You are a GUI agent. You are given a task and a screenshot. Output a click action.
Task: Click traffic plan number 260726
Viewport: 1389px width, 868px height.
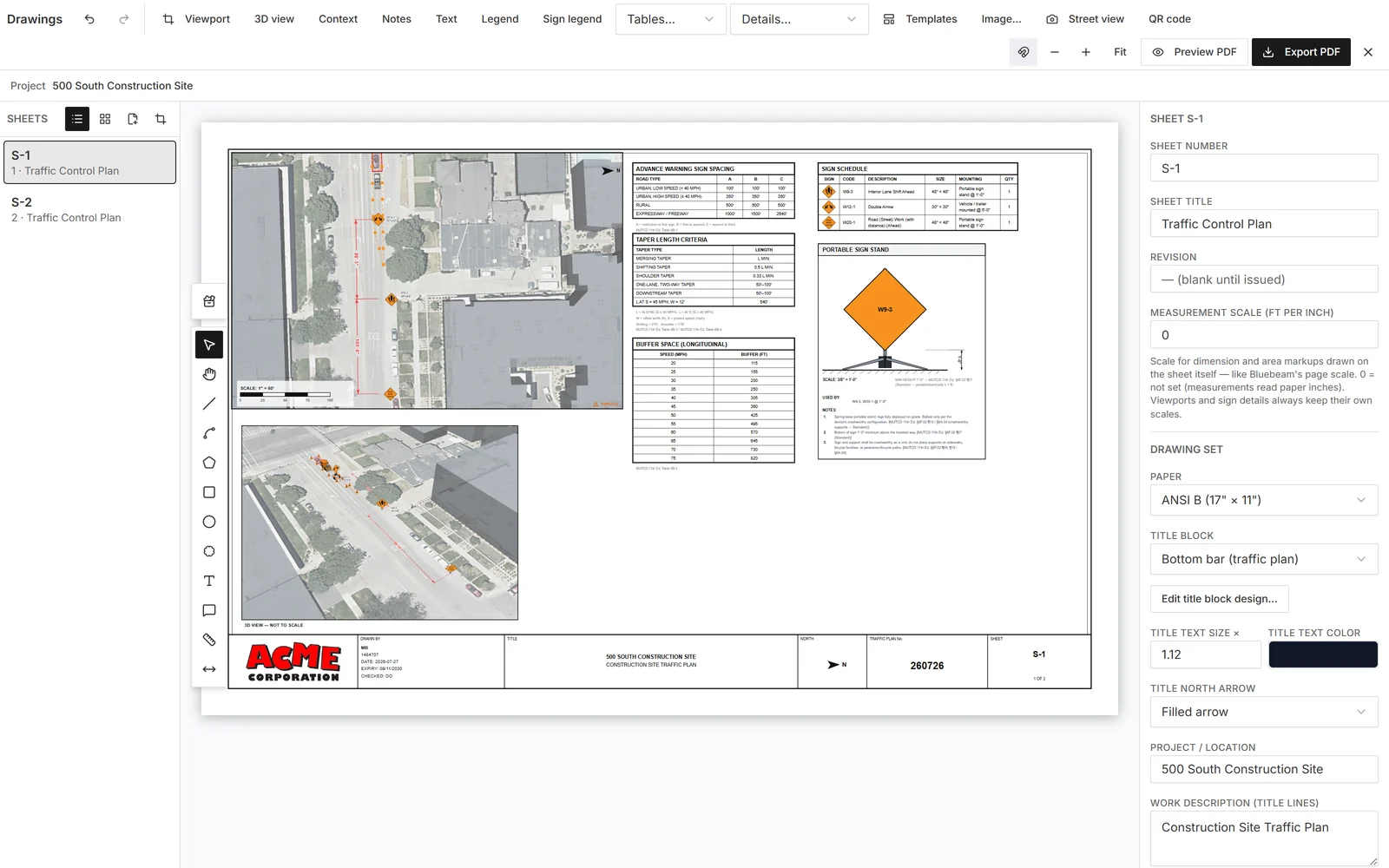click(x=926, y=666)
